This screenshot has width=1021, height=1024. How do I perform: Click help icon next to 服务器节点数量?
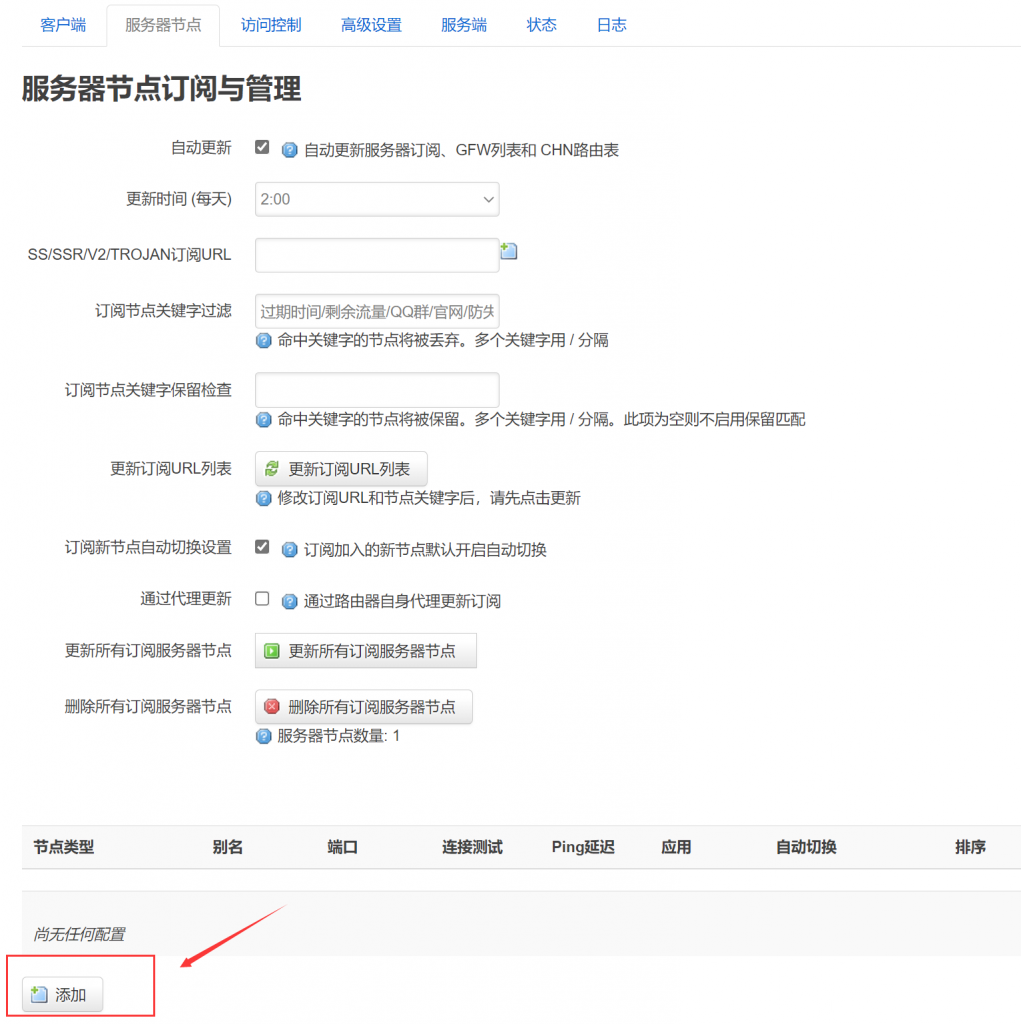click(264, 736)
